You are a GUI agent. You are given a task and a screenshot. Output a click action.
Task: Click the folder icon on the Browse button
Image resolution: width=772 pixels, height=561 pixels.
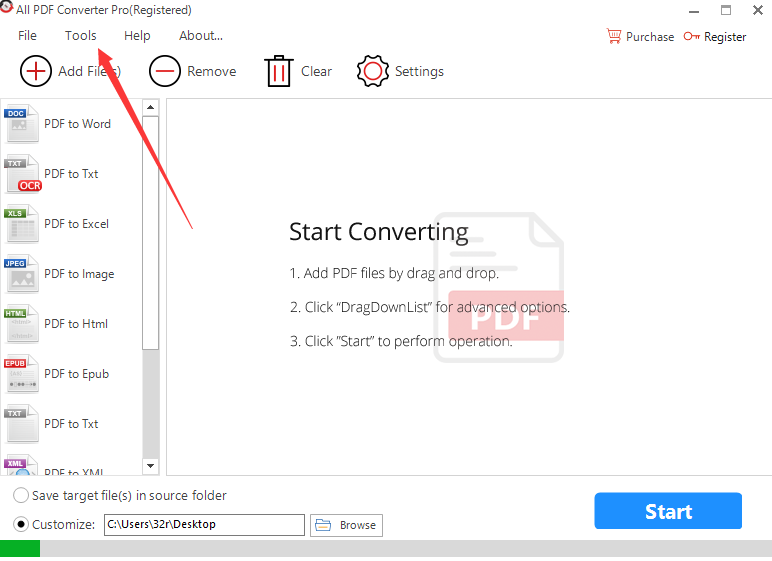click(x=323, y=525)
